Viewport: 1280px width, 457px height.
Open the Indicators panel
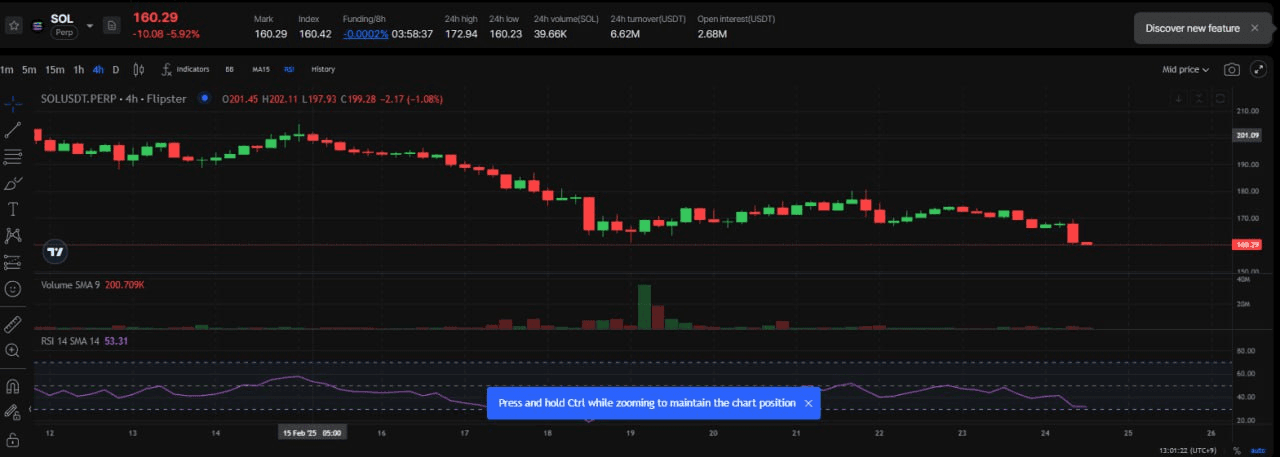[186, 70]
